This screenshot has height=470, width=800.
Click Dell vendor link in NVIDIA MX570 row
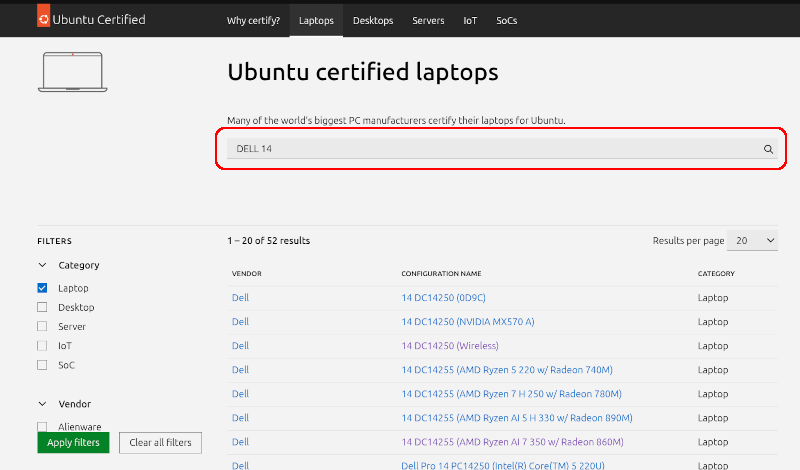[240, 321]
